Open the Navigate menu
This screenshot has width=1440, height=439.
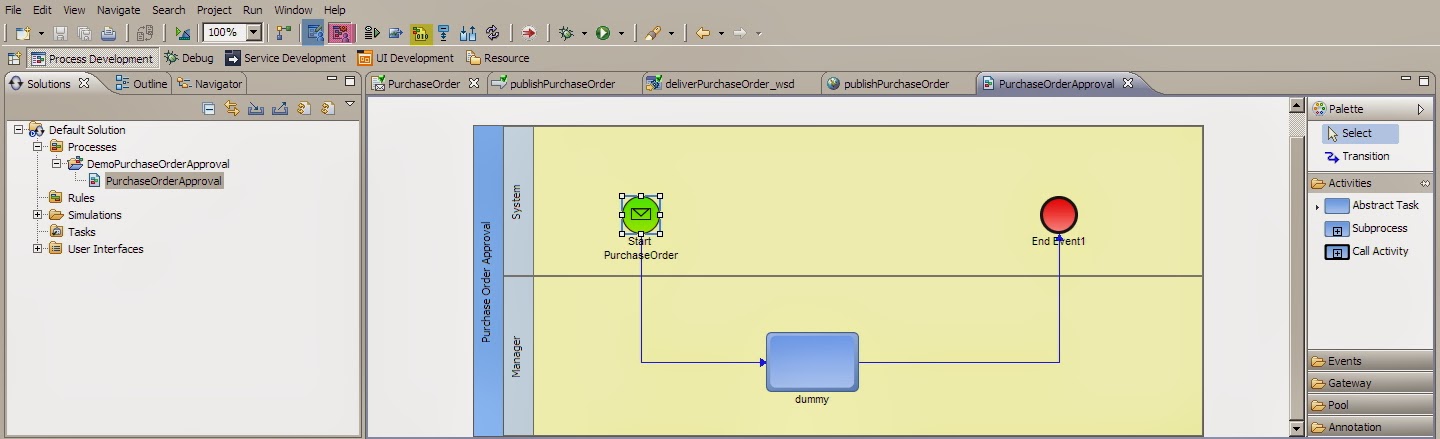118,9
